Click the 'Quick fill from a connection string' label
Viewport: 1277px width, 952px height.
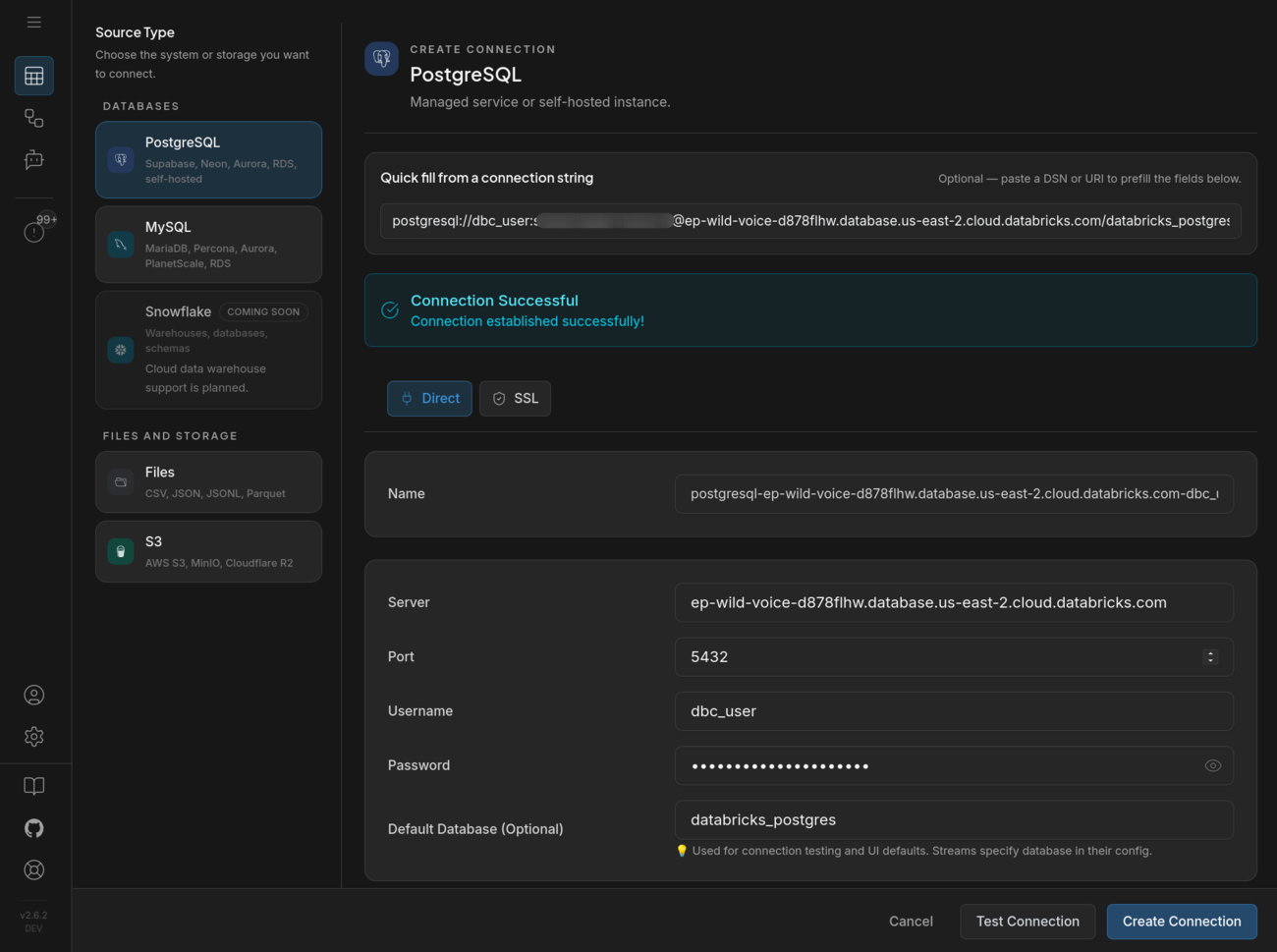487,178
